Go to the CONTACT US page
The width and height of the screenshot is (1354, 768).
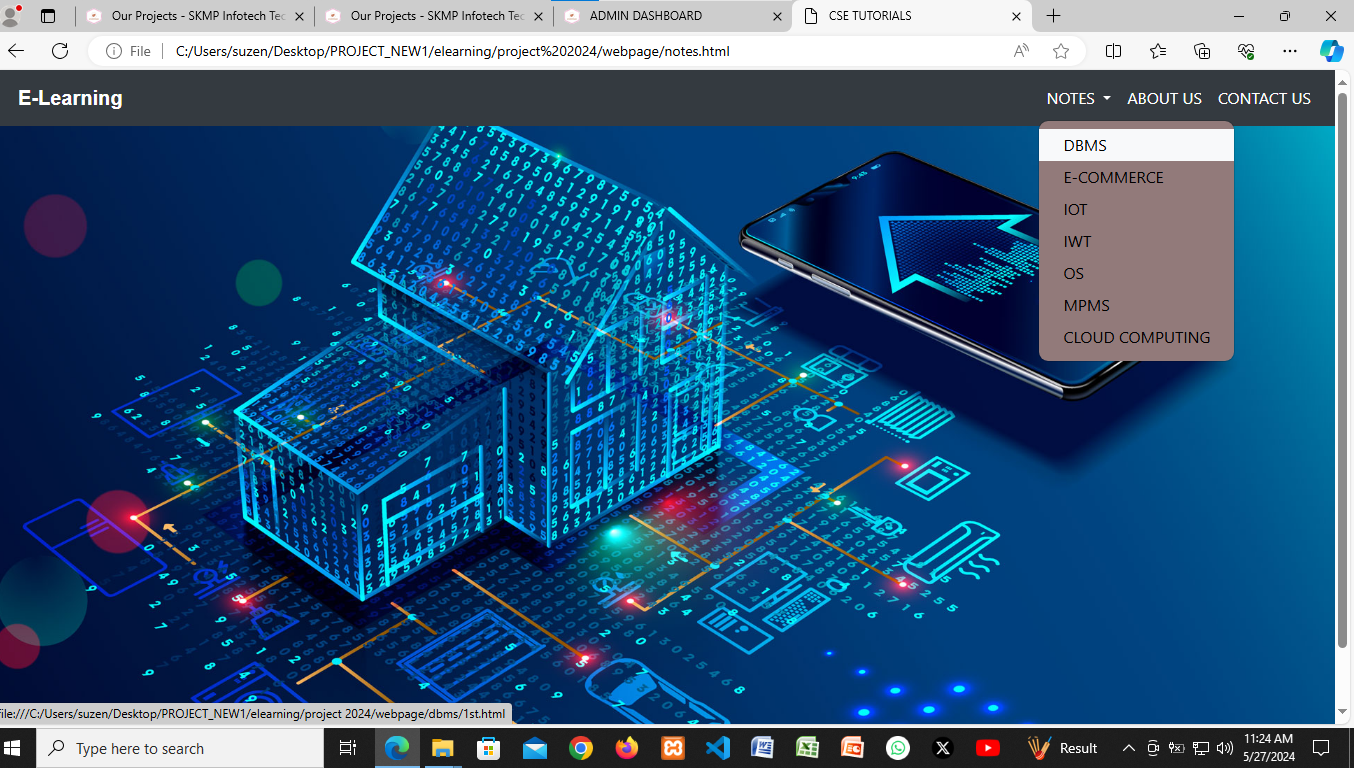pyautogui.click(x=1263, y=98)
